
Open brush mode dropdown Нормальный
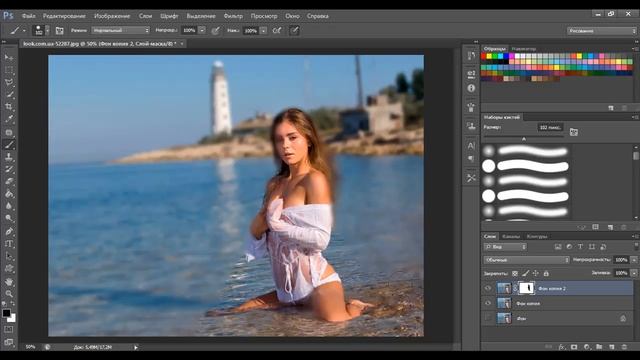[120, 30]
